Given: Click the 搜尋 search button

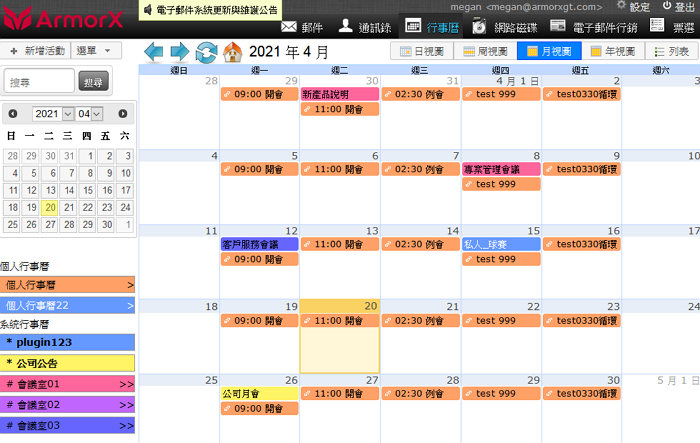Looking at the screenshot, I should (x=94, y=81).
